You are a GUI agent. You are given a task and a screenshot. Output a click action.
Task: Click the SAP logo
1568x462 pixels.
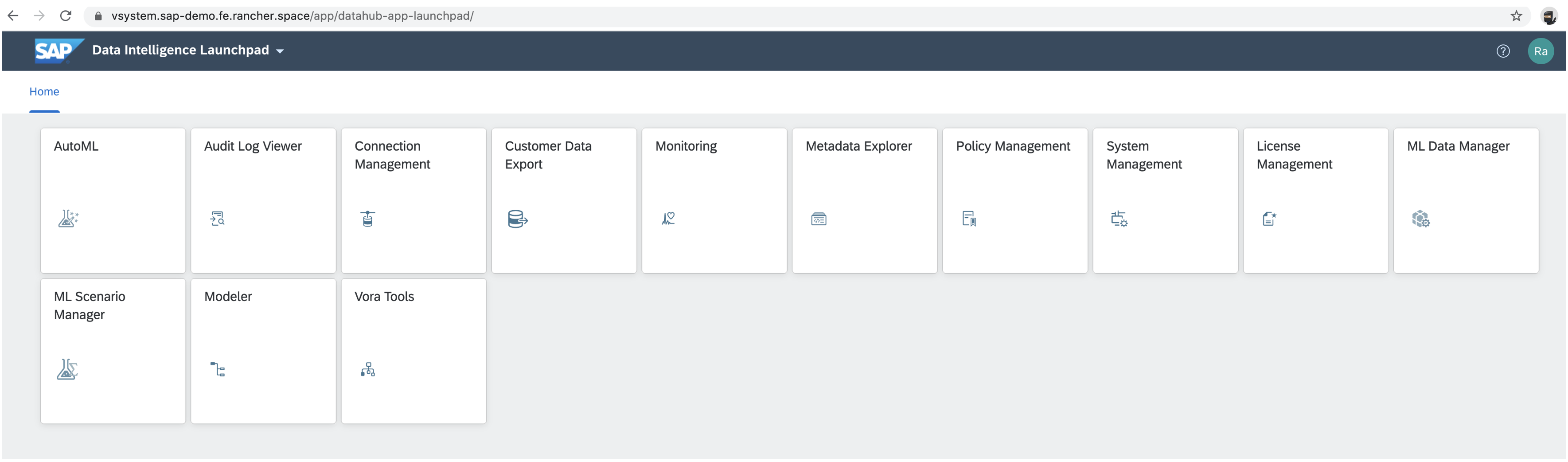57,51
